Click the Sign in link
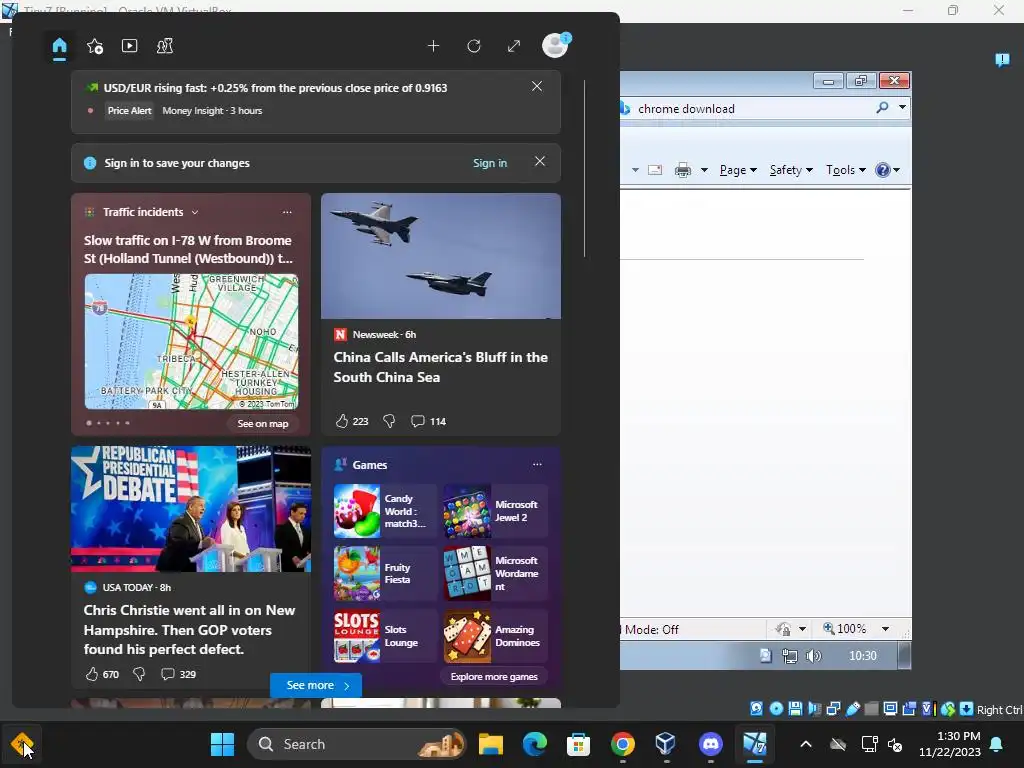The image size is (1024, 768). pyautogui.click(x=490, y=163)
